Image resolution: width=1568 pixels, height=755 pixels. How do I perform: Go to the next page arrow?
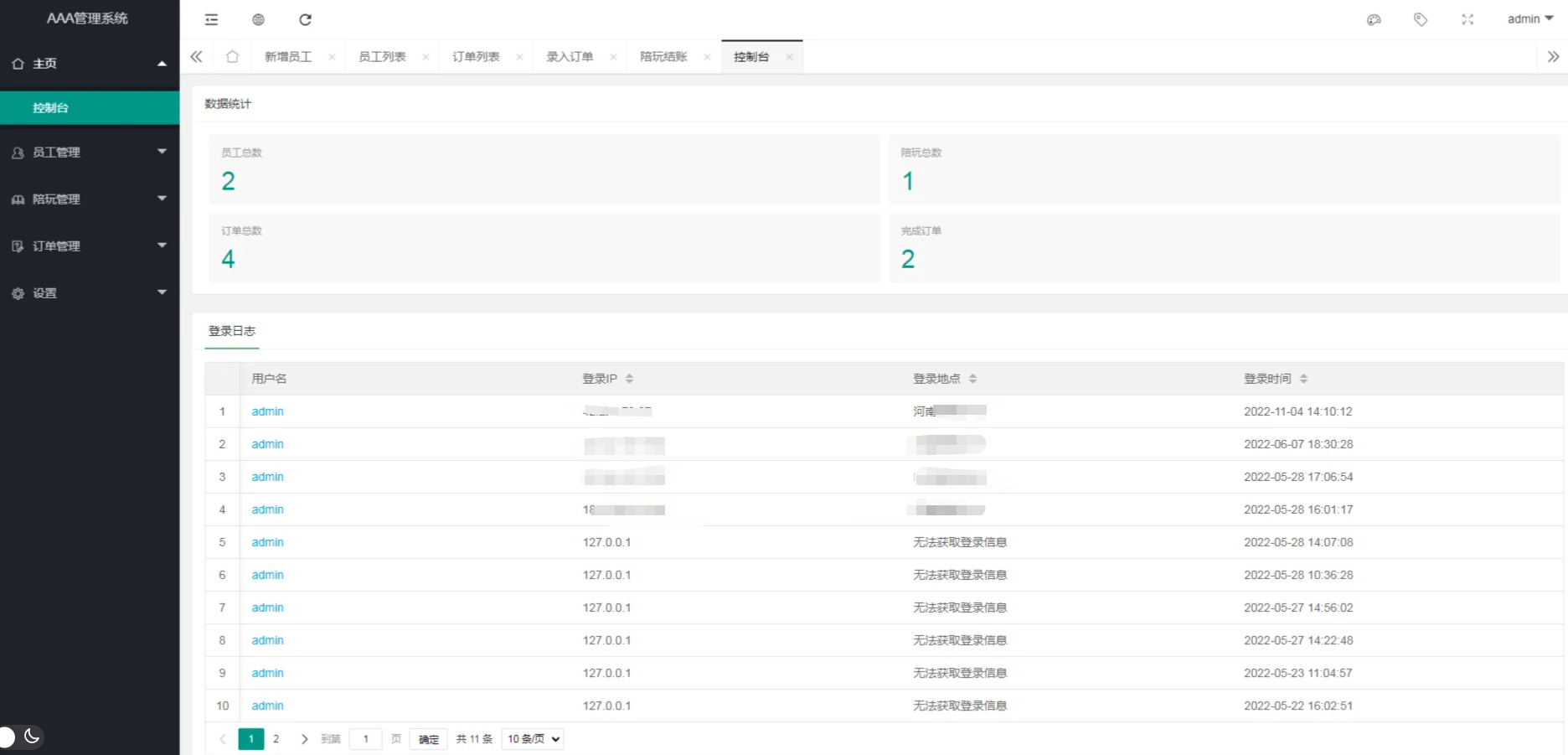click(x=304, y=739)
